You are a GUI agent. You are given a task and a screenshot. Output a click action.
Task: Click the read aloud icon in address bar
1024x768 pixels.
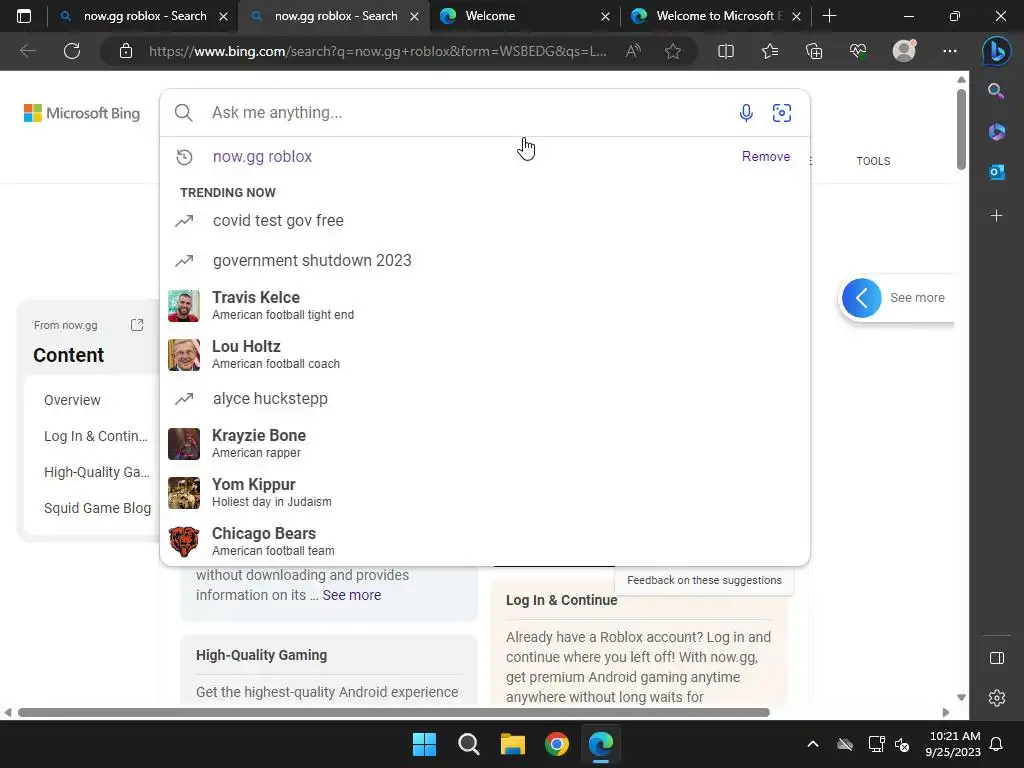633,51
